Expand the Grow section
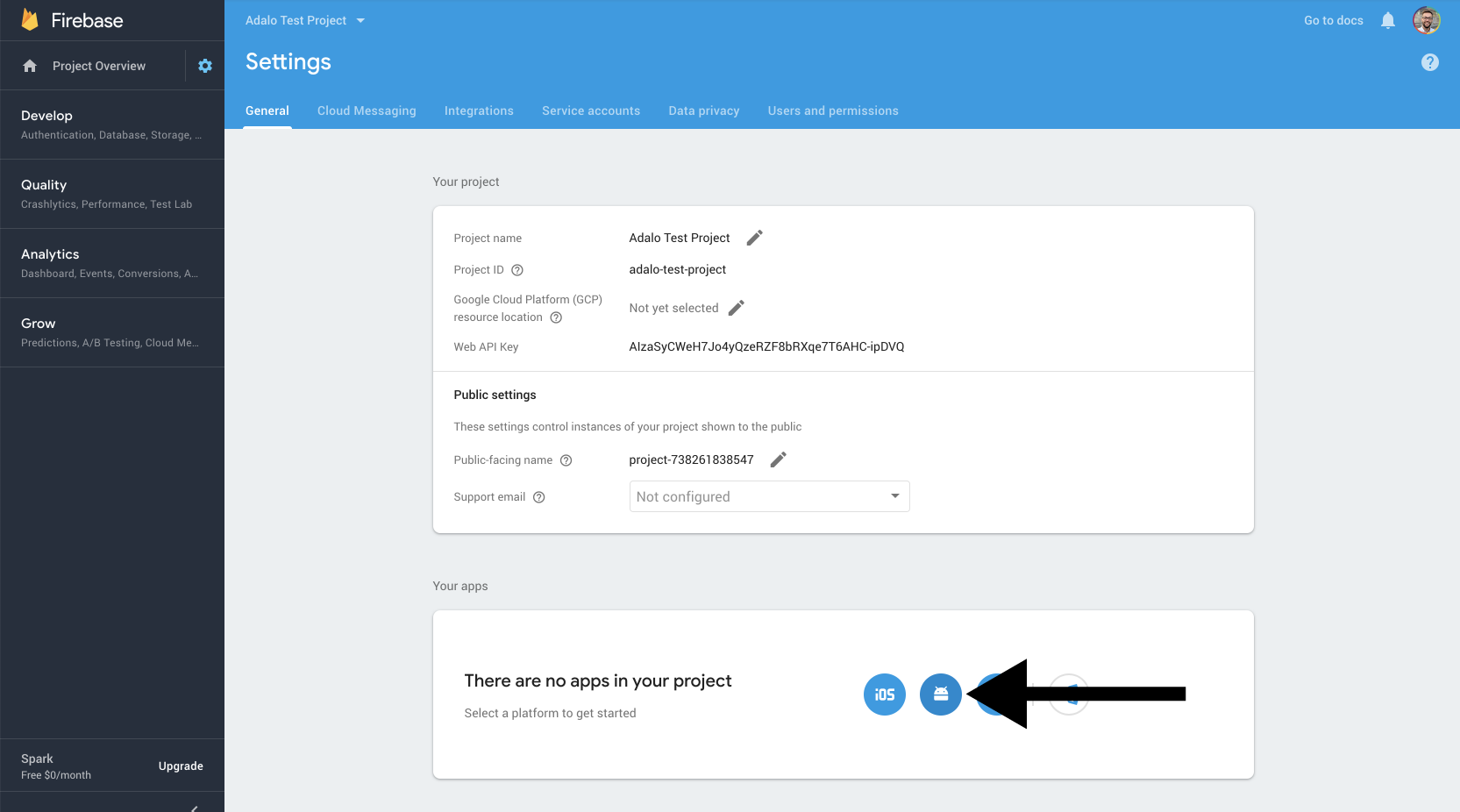The image size is (1460, 812). tap(112, 332)
